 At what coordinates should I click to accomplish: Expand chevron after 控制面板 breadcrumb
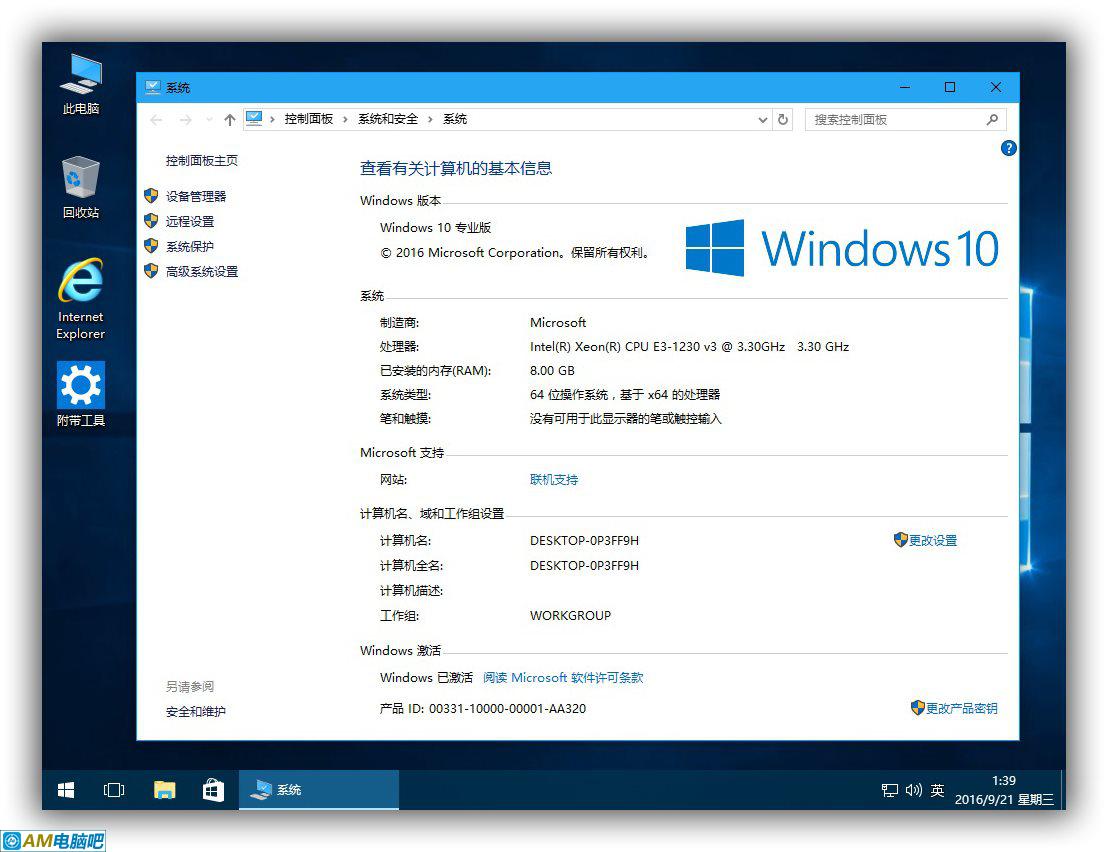coord(345,119)
